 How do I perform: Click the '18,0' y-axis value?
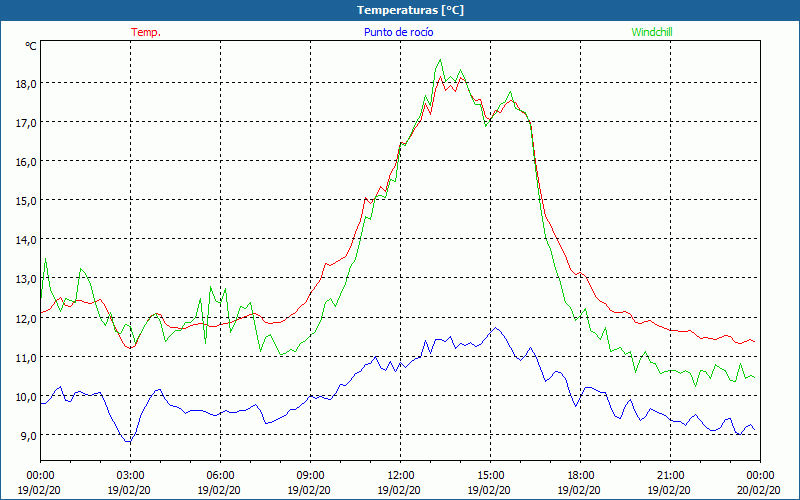[x=26, y=84]
